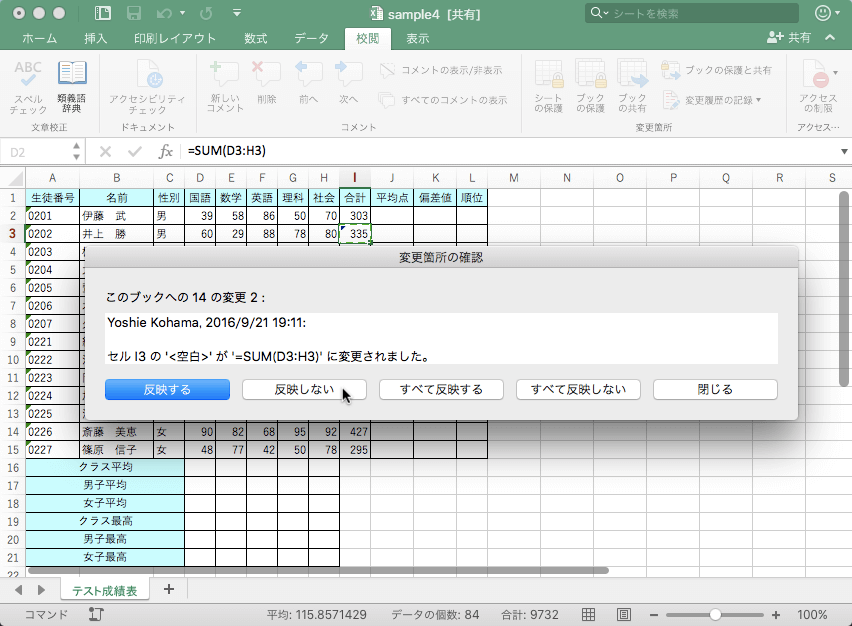This screenshot has width=852, height=626.
Task: Click the Select All corner triangle
Action: [15, 178]
